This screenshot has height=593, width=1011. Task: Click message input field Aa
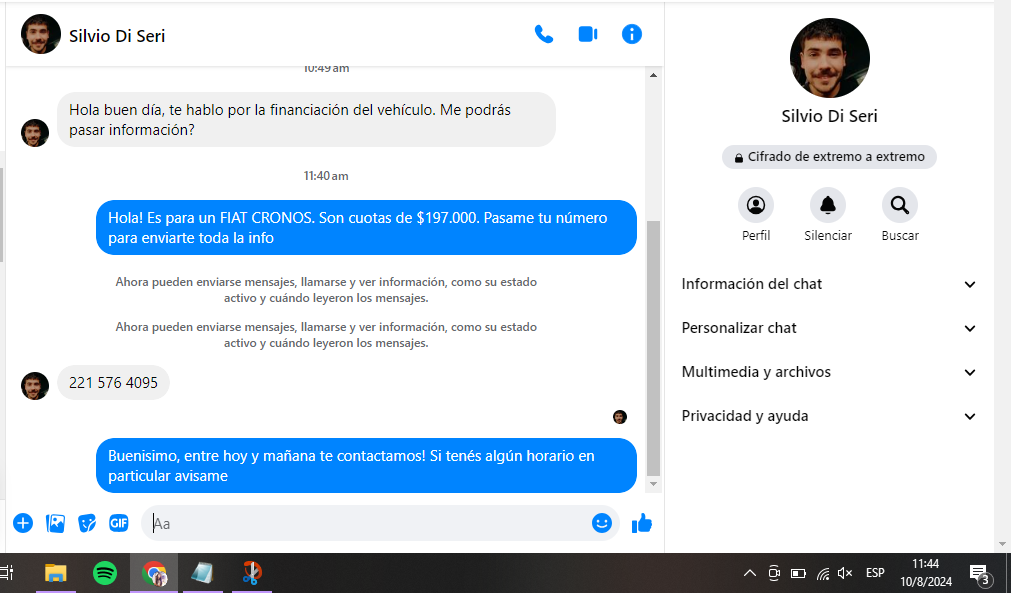click(x=368, y=523)
